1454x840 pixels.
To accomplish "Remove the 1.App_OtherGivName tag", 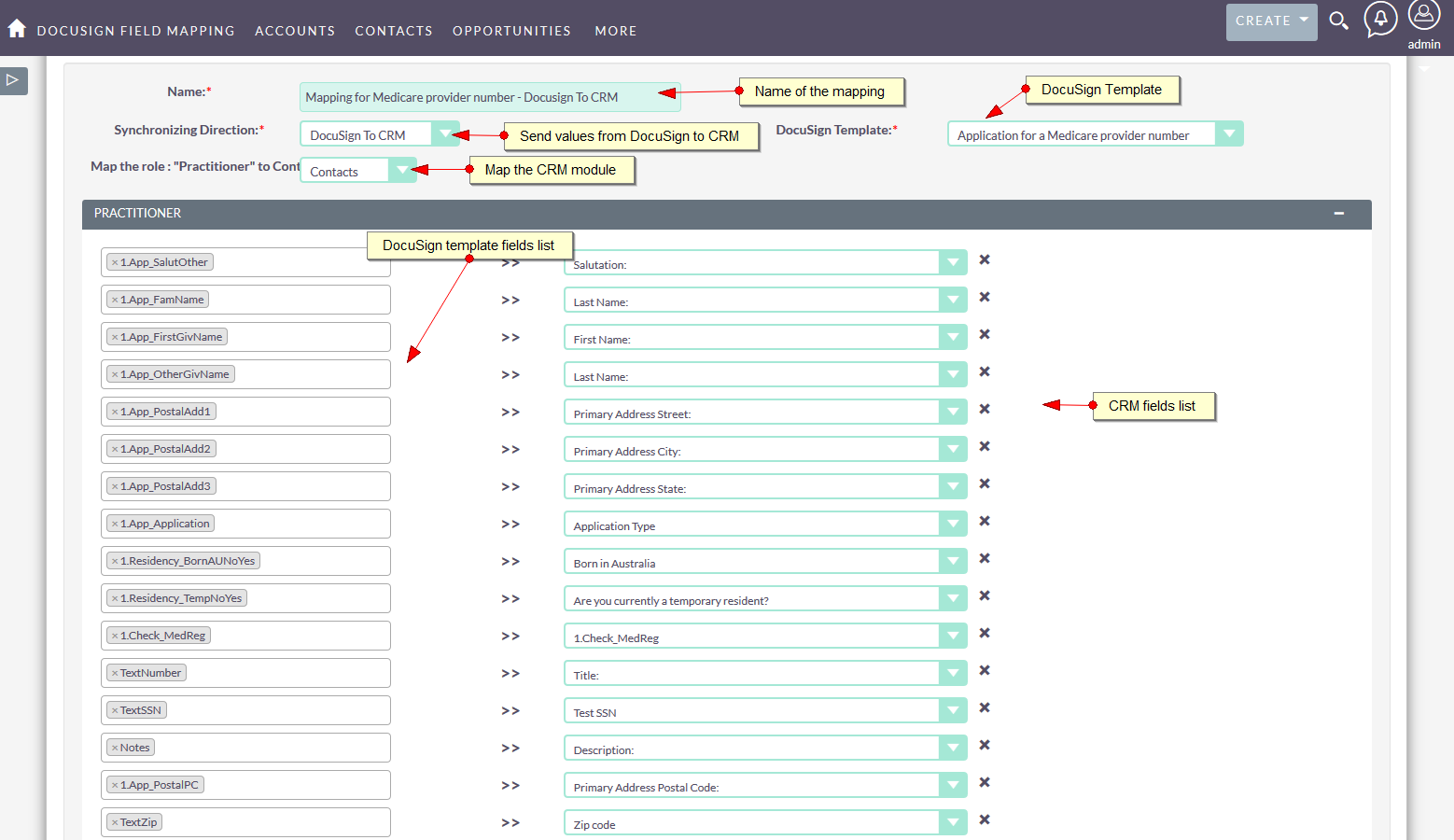I will (x=115, y=375).
